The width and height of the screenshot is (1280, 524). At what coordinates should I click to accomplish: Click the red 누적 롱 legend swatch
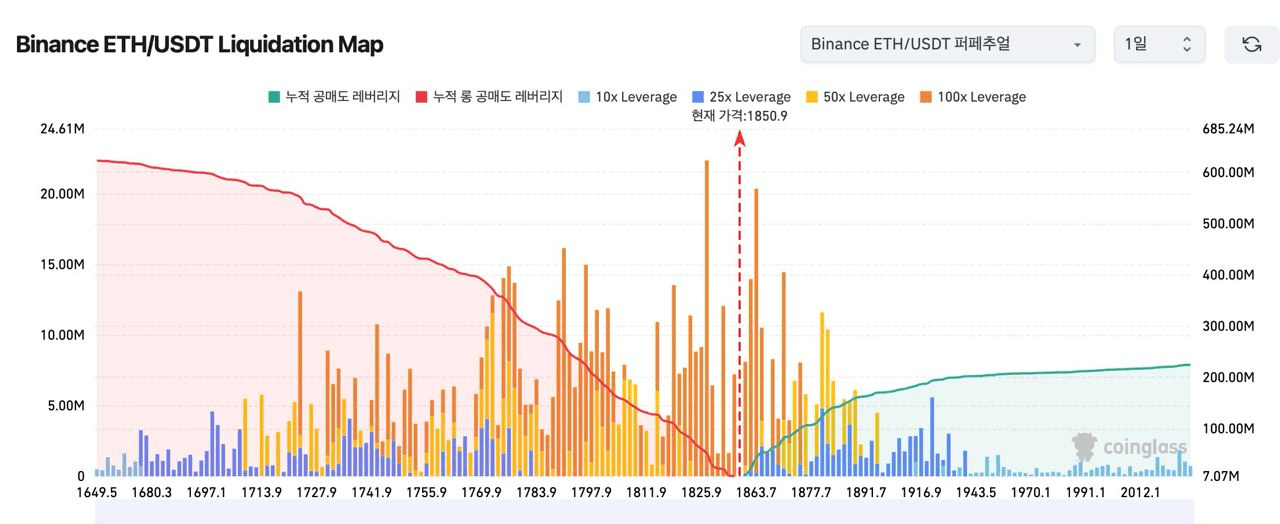(421, 97)
